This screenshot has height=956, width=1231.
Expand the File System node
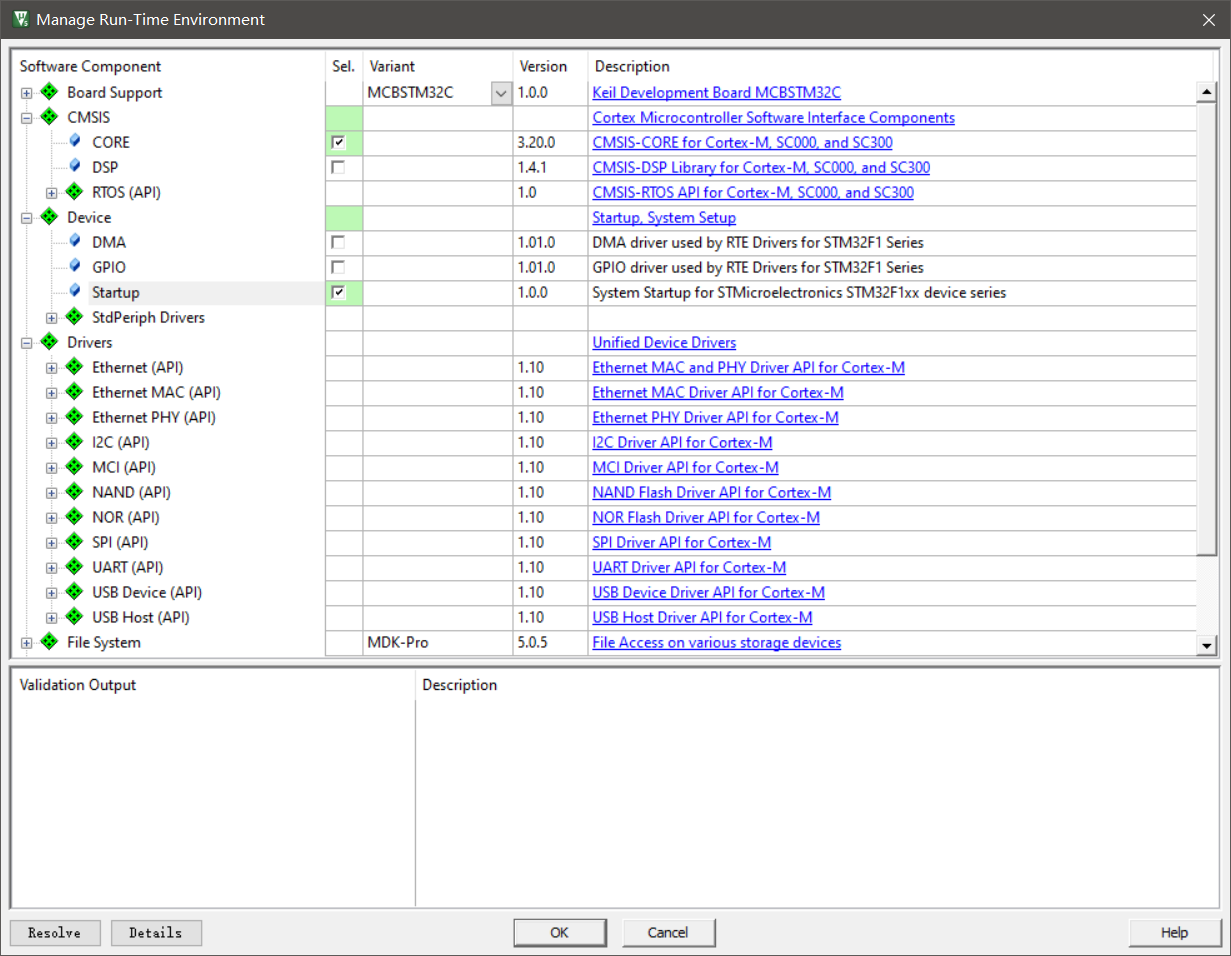tap(26, 643)
